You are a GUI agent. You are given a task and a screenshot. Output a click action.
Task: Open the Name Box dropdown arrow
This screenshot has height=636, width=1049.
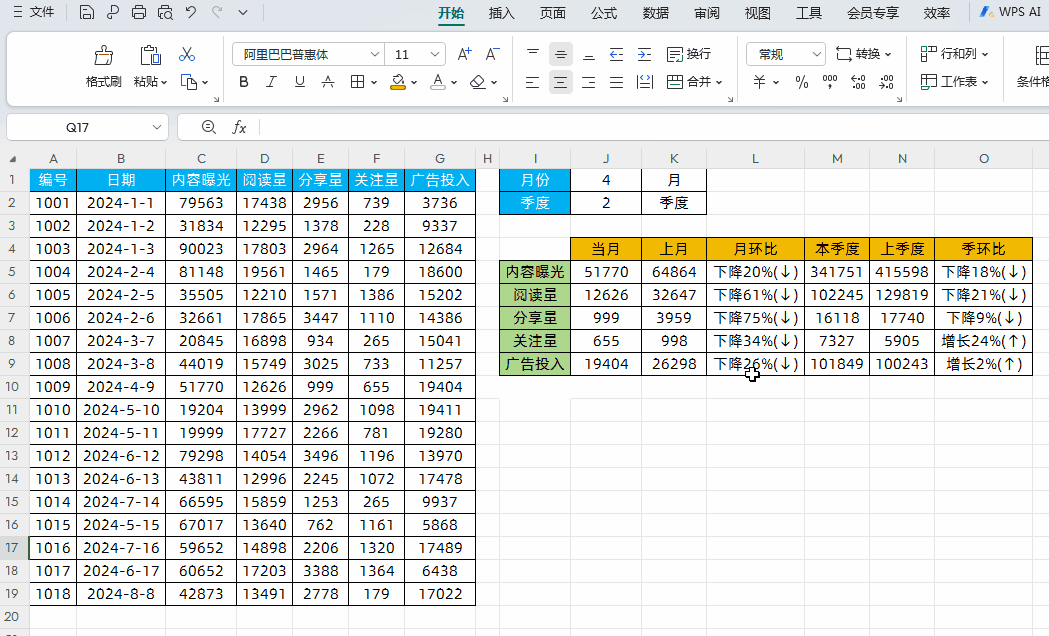157,127
